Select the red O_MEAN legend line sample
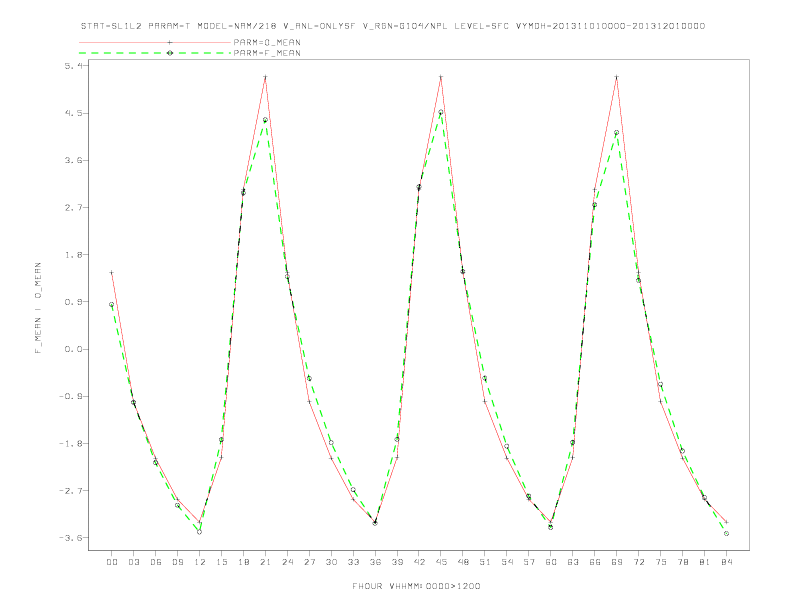 point(155,42)
